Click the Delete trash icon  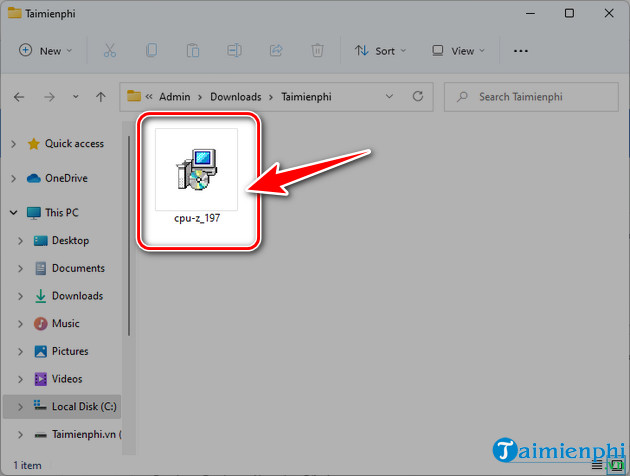317,51
